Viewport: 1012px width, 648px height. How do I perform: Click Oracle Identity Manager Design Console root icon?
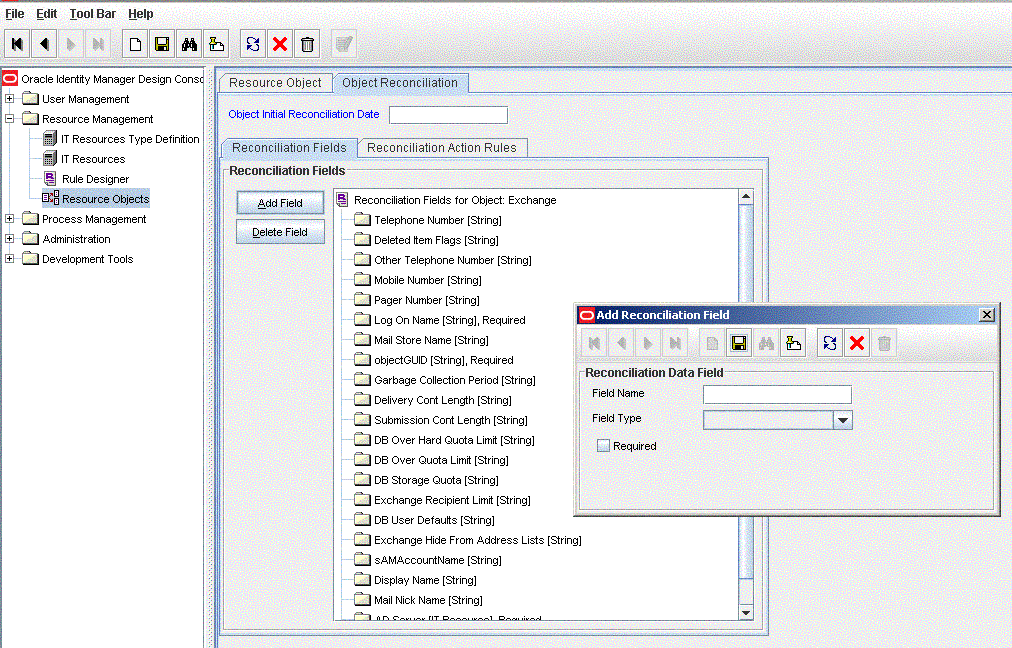tap(10, 79)
